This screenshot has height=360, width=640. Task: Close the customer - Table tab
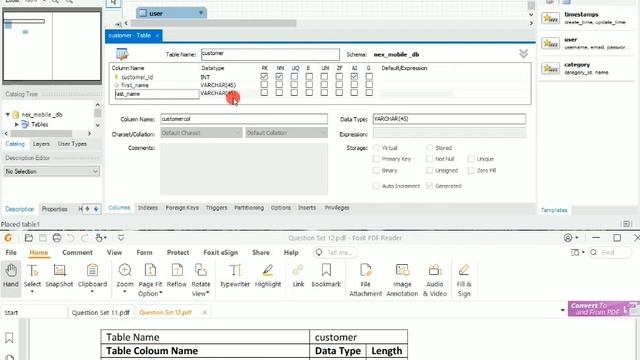pyautogui.click(x=157, y=36)
